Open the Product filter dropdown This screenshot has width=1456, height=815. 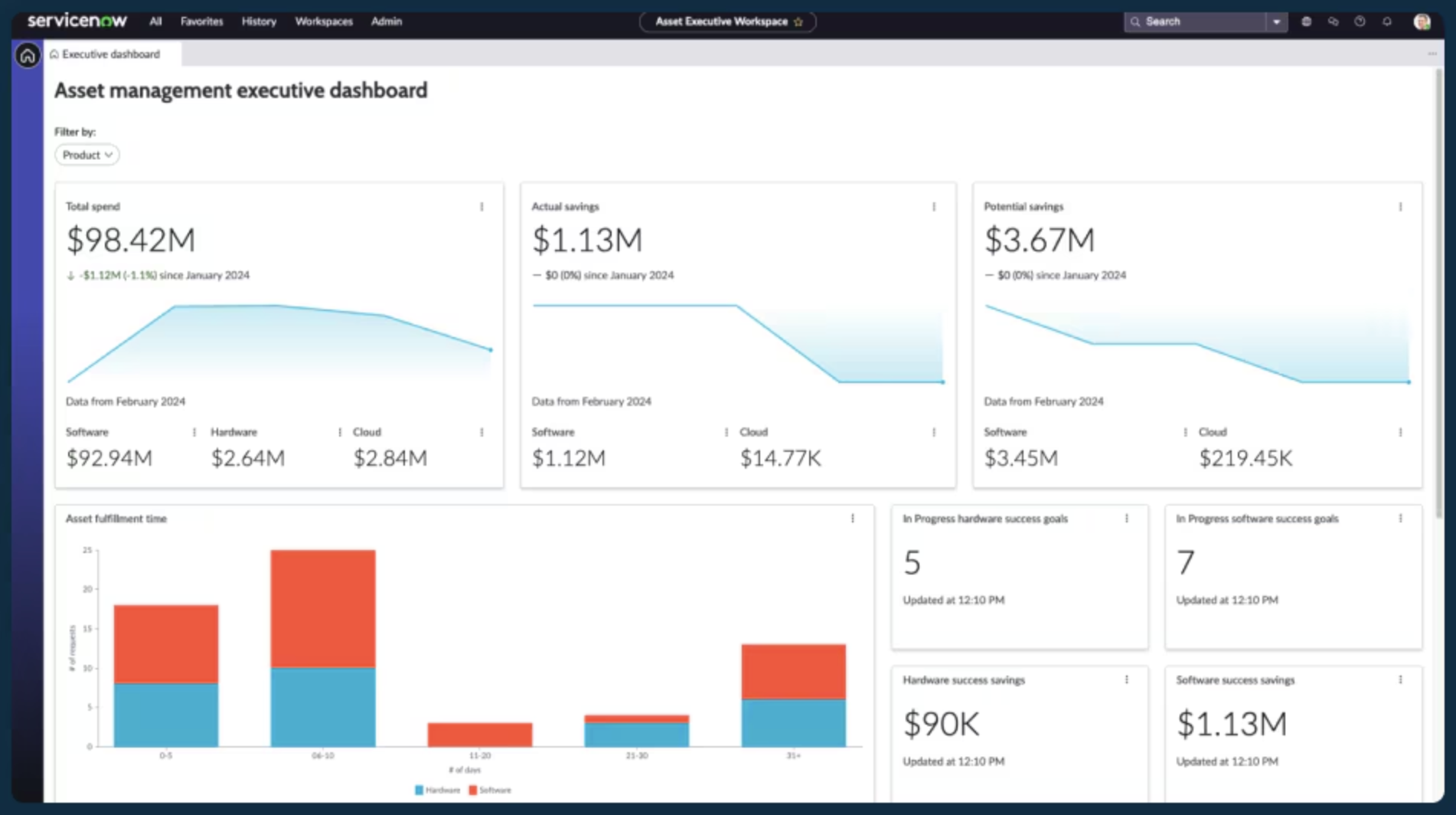(87, 155)
